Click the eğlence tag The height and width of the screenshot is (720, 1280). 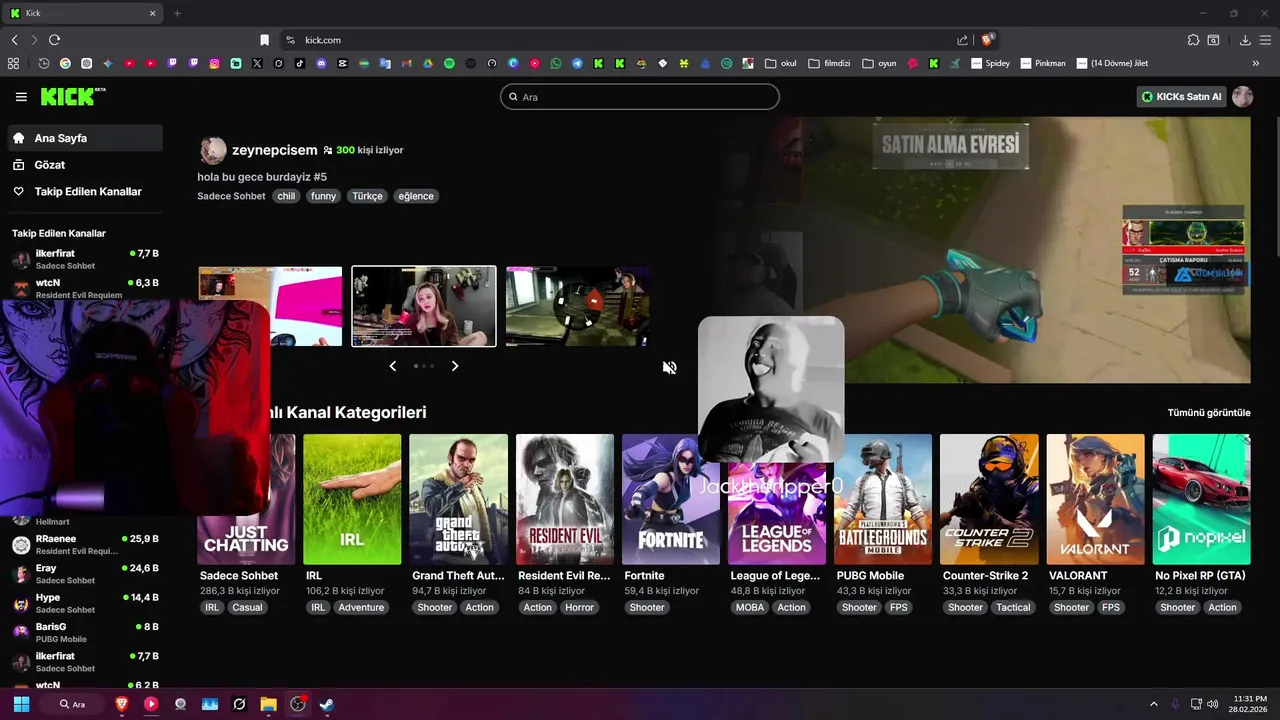[x=416, y=196]
